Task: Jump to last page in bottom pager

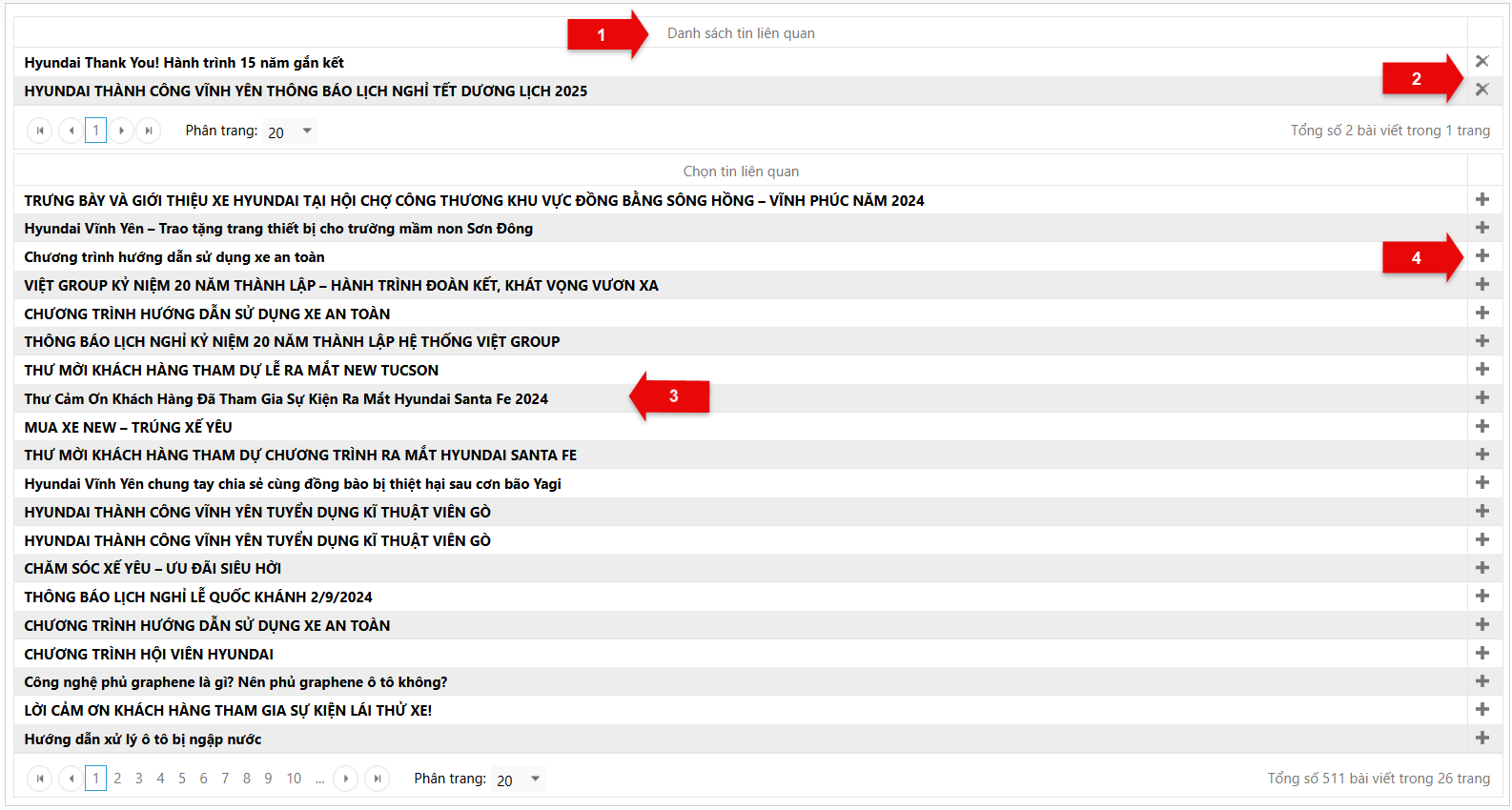Action: [378, 779]
